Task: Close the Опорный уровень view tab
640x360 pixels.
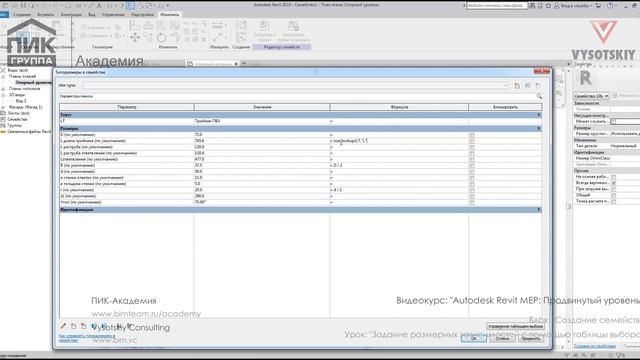Action: [236, 64]
